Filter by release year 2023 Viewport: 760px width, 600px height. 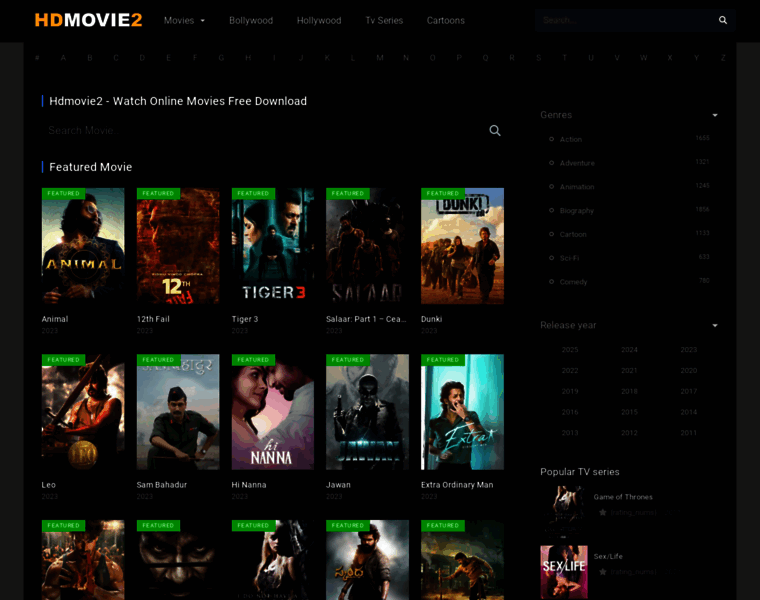(x=689, y=349)
